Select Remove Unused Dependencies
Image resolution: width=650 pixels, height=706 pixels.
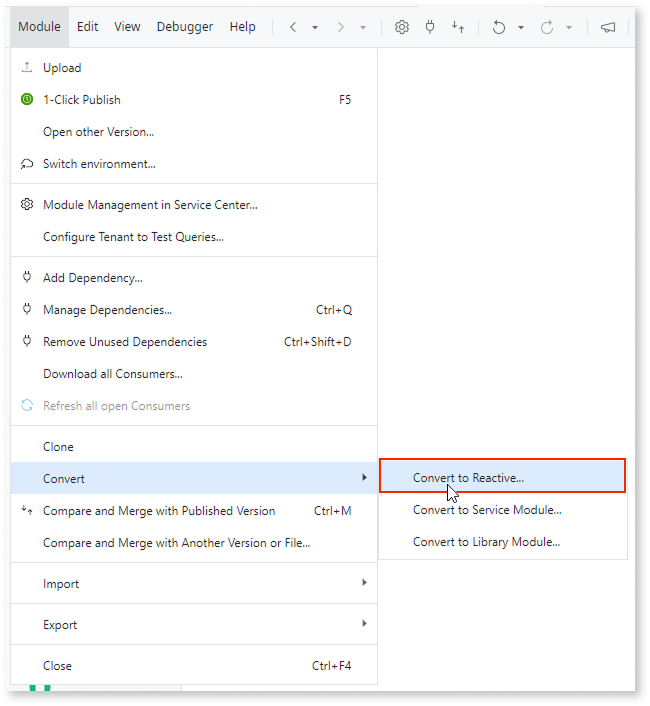[x=194, y=342]
